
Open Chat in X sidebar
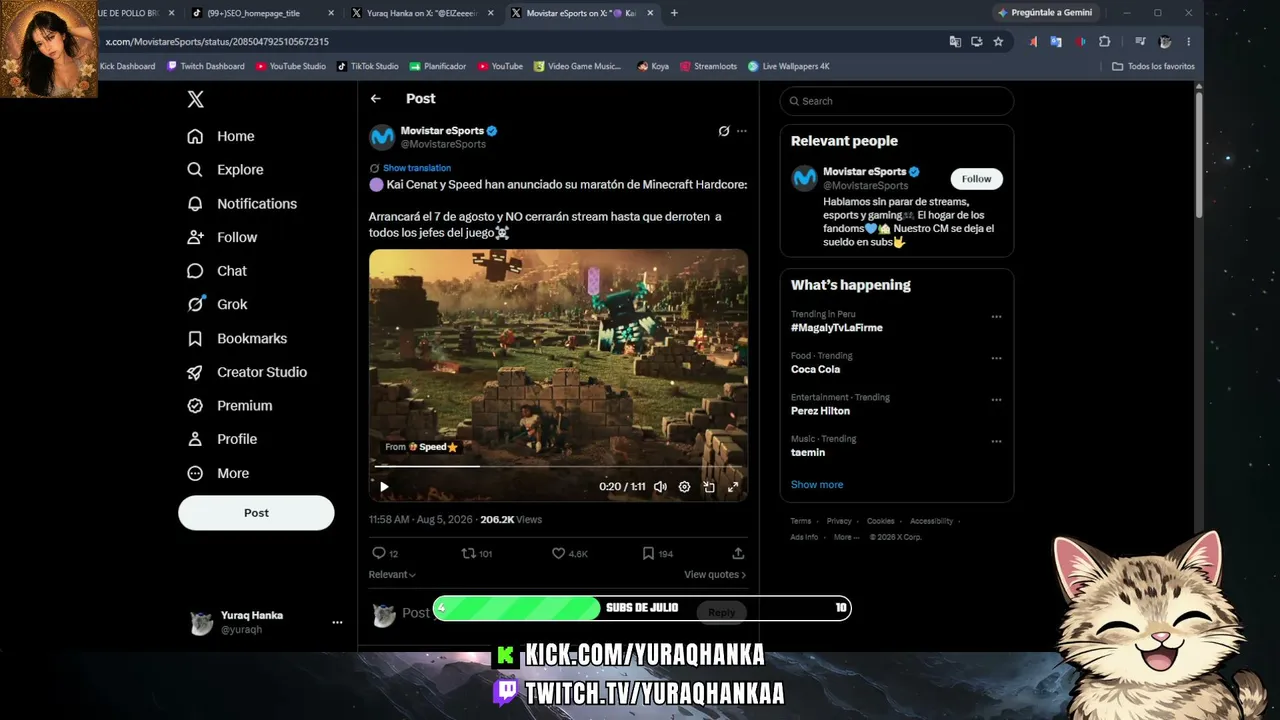[x=217, y=271]
